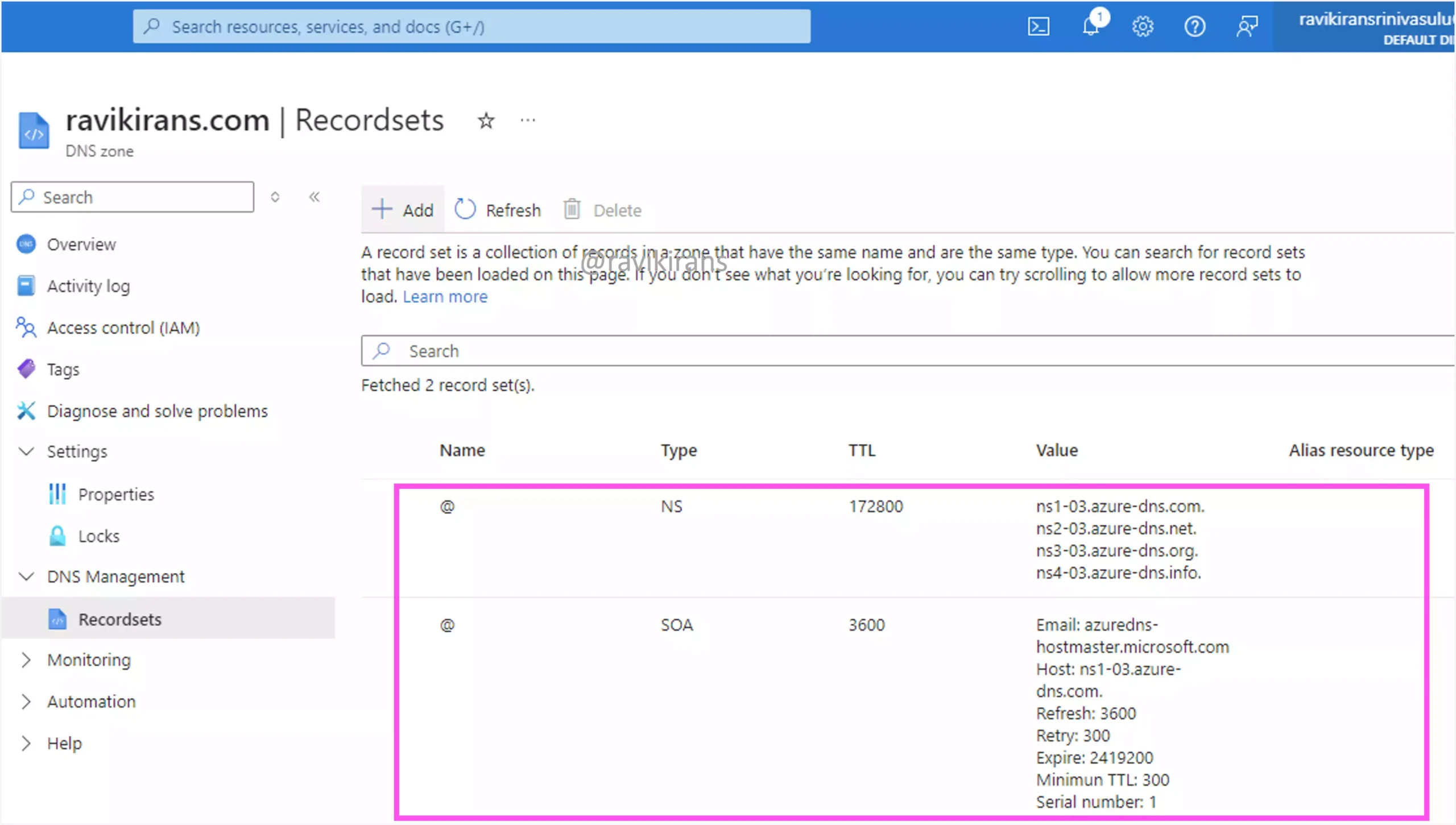The width and height of the screenshot is (1456, 825).
Task: Click the Serial number: 1 text
Action: 1096,802
